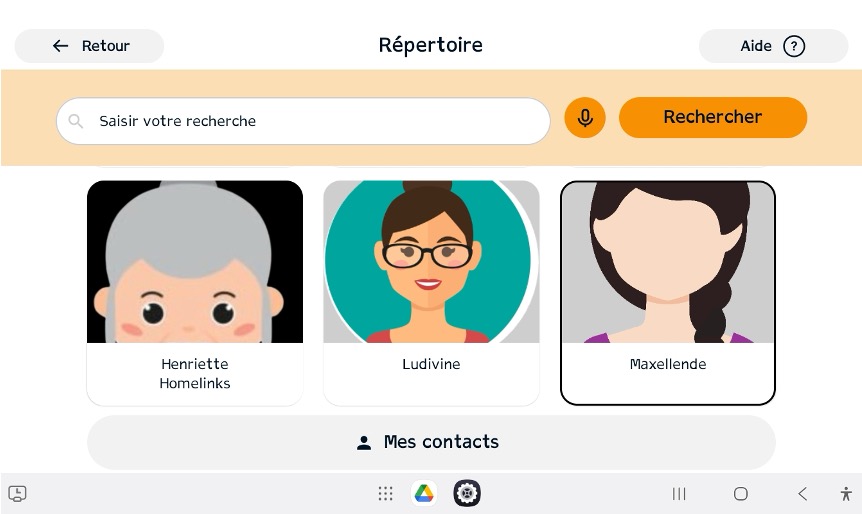Tap the accessibility person icon
This screenshot has width=862, height=514.
846,494
